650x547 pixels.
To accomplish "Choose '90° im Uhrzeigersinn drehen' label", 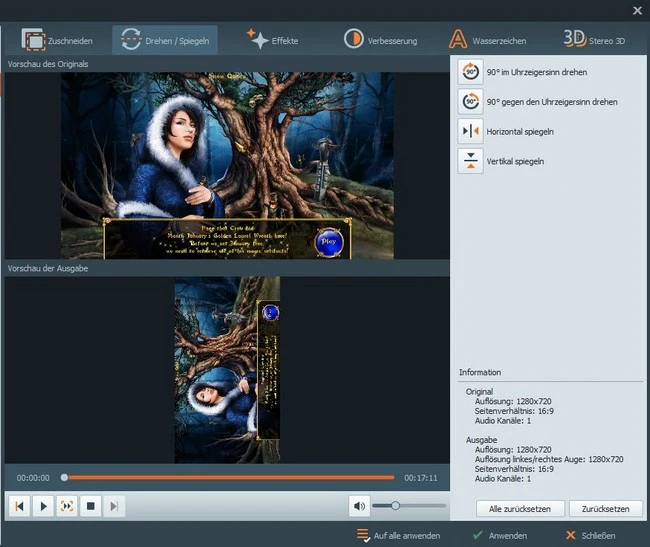I will [537, 72].
